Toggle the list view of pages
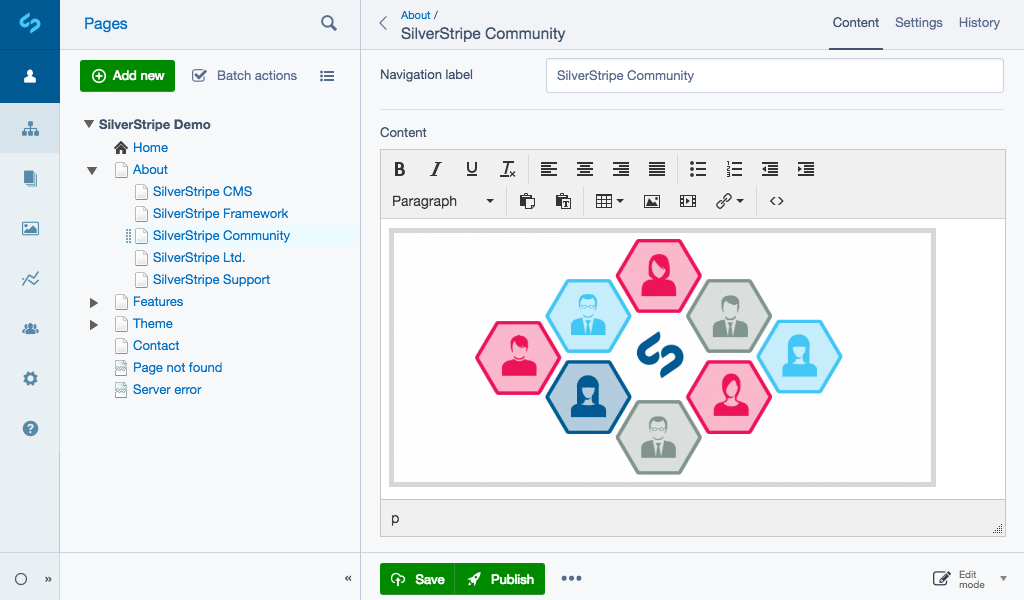Screen dimensions: 1024x600 coord(327,76)
